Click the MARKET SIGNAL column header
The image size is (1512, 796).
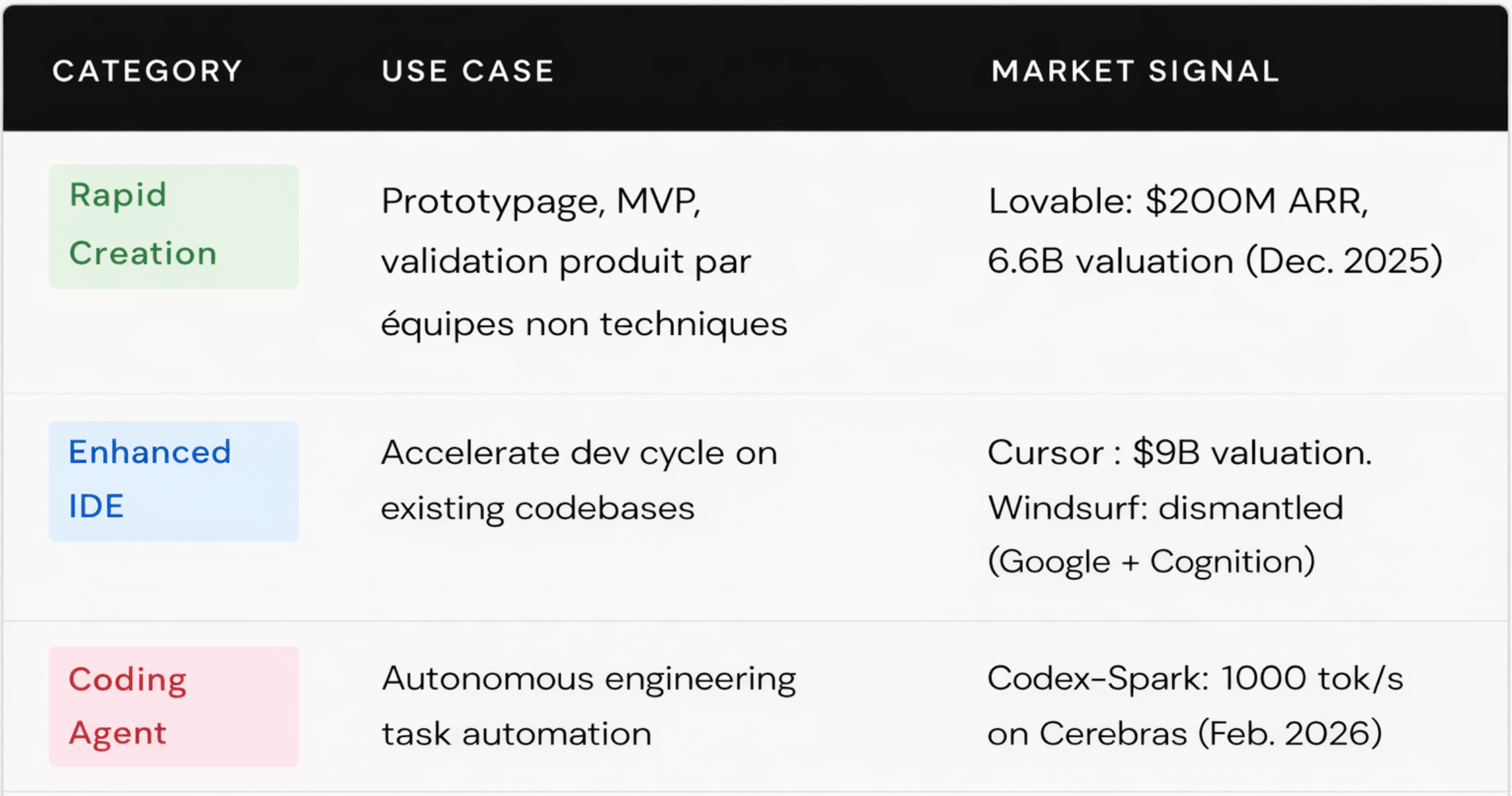tap(1136, 71)
